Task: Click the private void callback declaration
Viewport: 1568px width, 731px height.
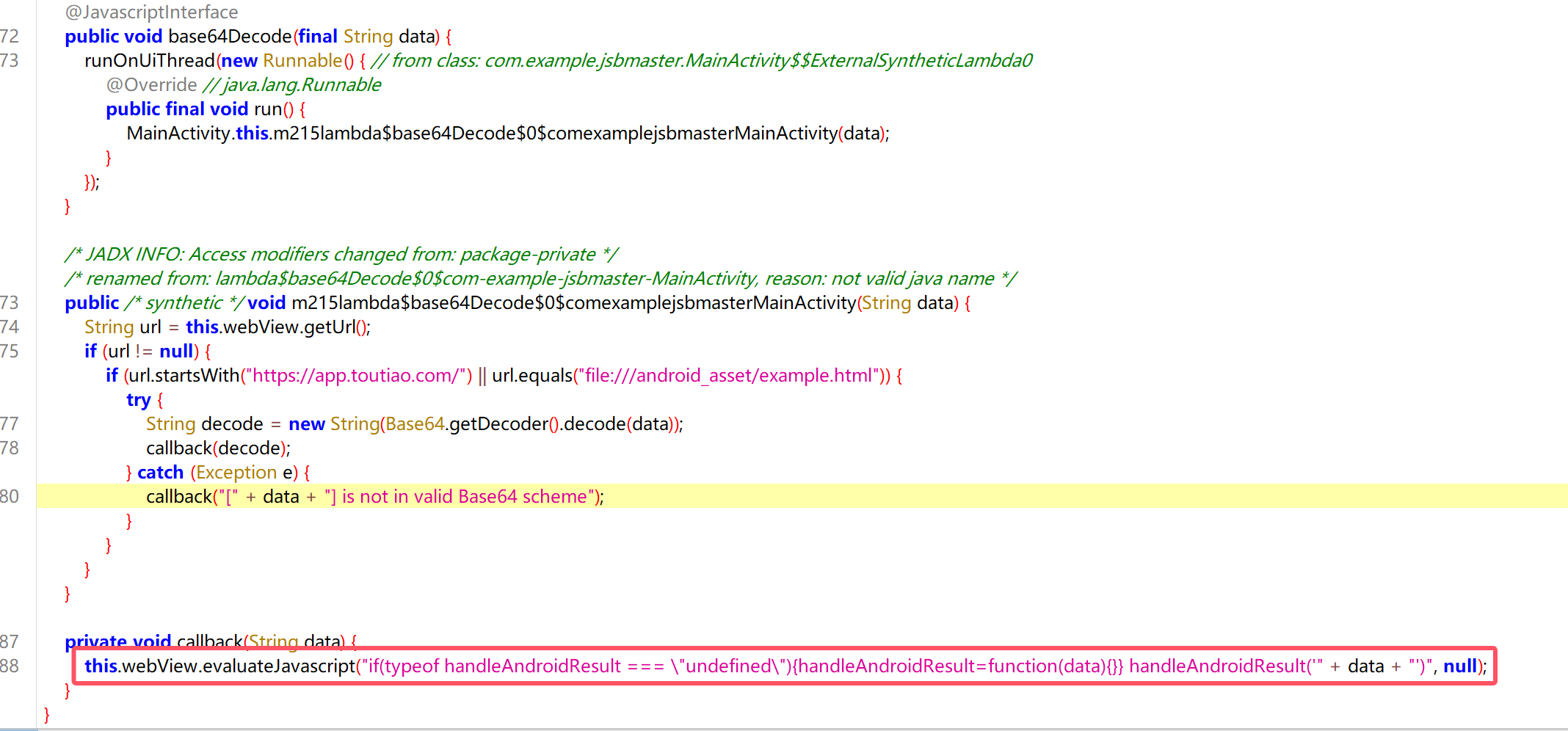Action: tap(211, 641)
